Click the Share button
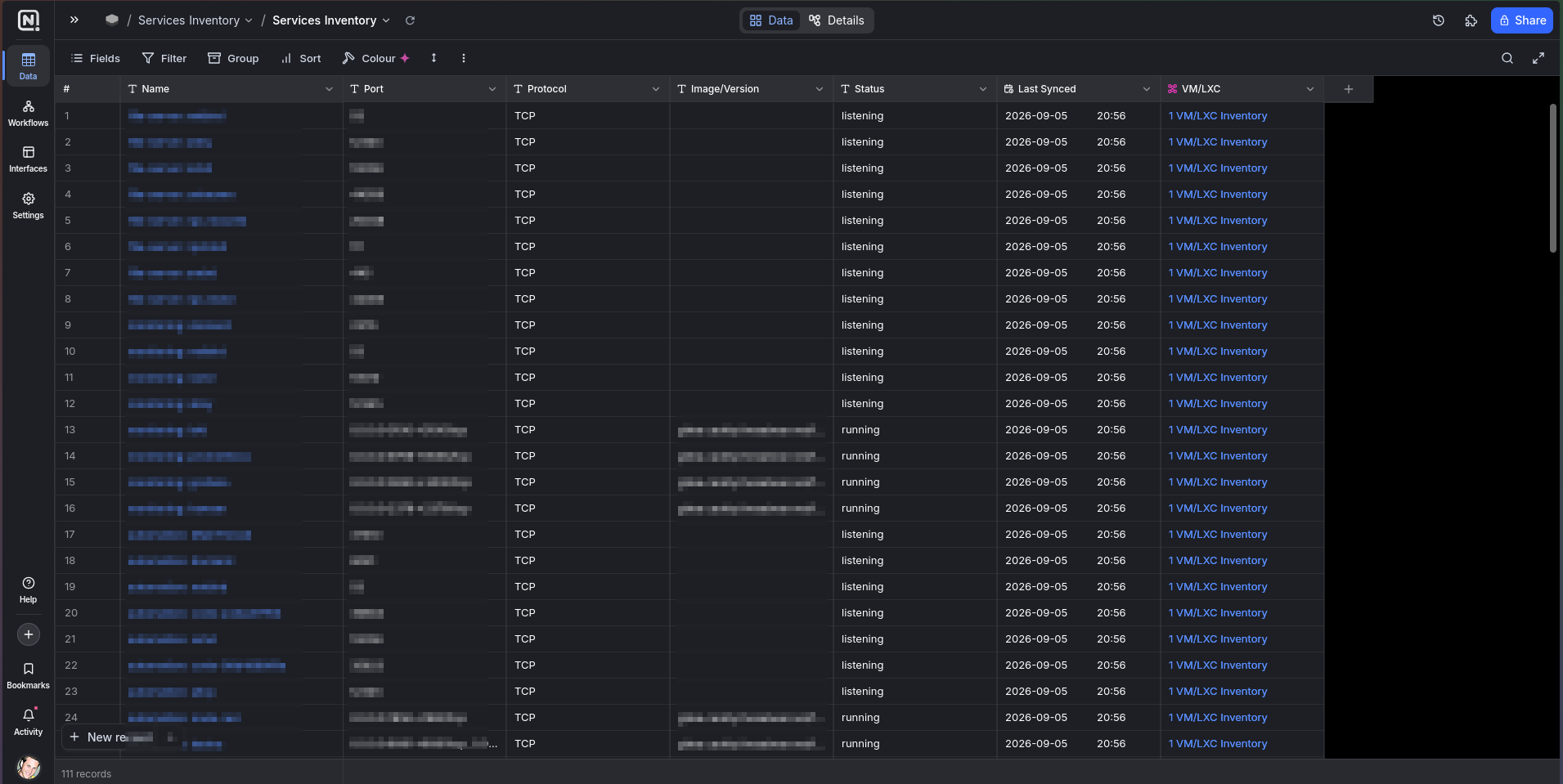Screen dimensions: 1563x784 pyautogui.click(x=1522, y=20)
